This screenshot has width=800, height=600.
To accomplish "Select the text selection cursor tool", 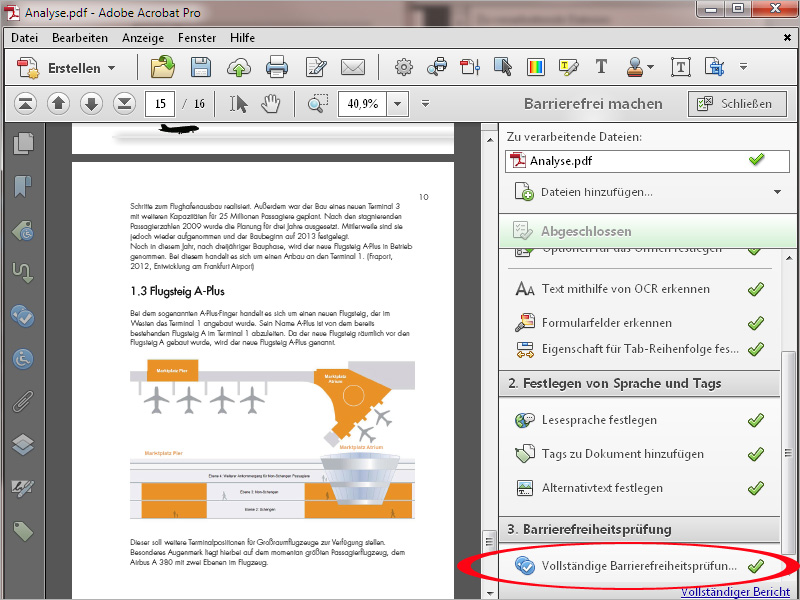I will pos(238,104).
